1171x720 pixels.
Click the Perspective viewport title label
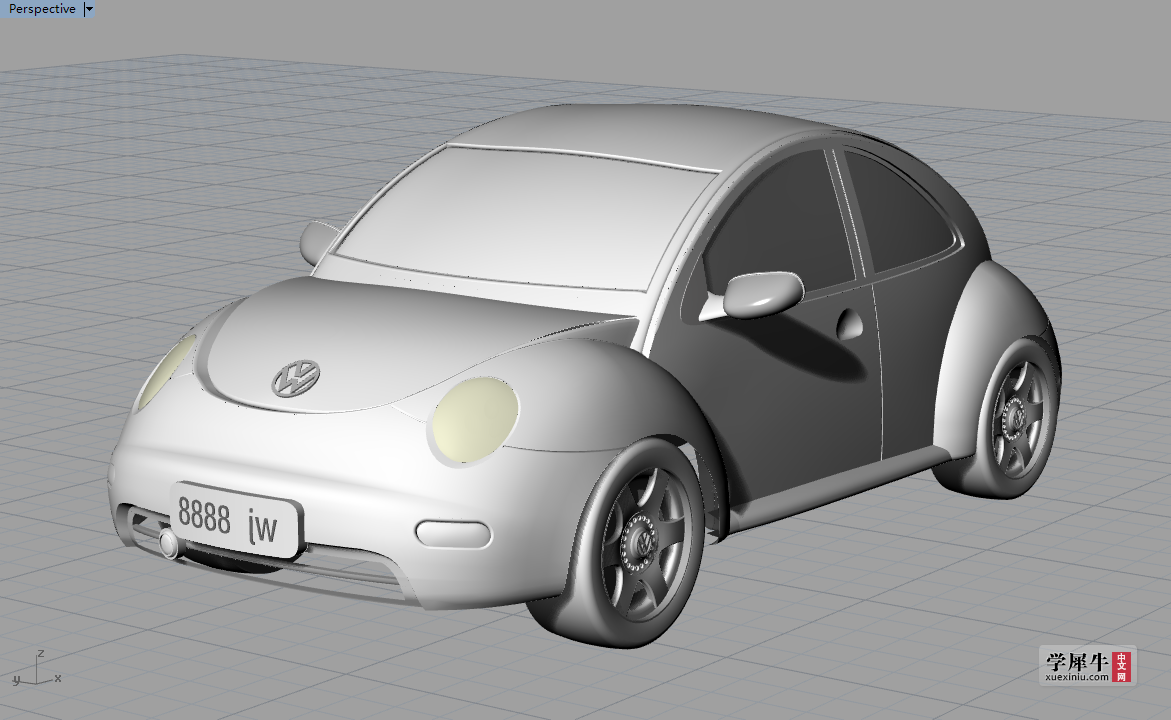click(42, 9)
